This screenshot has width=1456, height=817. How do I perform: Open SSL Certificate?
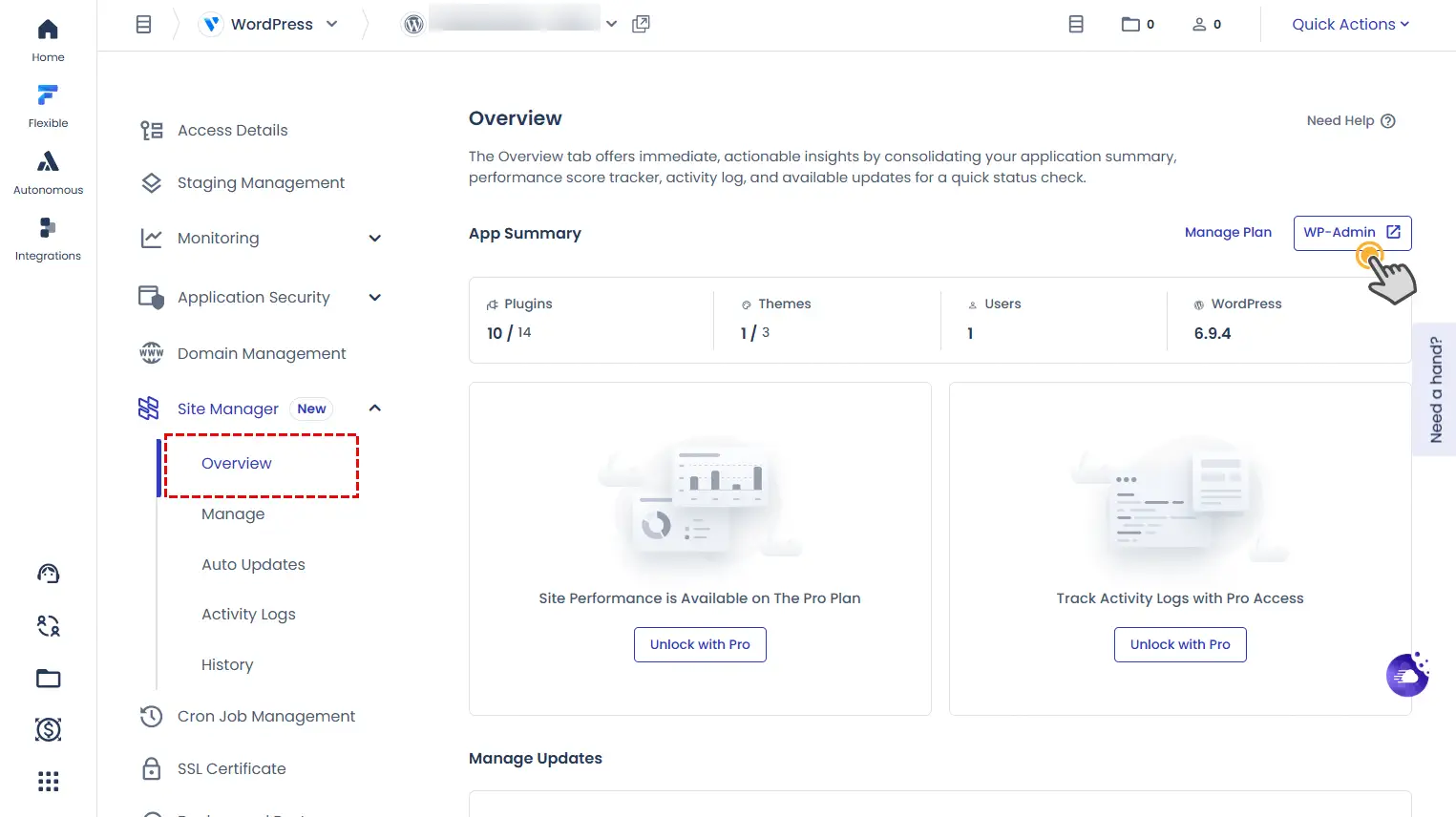(x=231, y=769)
